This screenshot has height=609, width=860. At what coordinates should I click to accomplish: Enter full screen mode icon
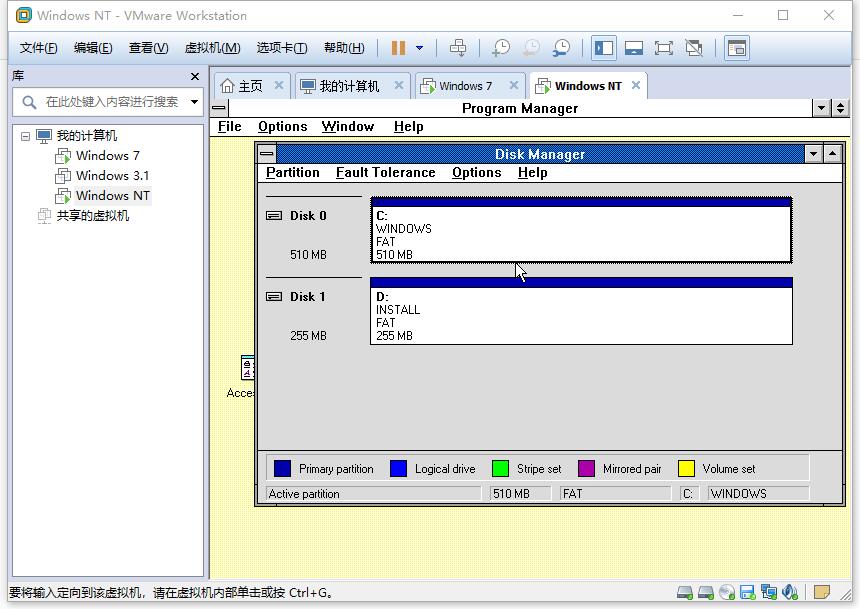pyautogui.click(x=664, y=48)
